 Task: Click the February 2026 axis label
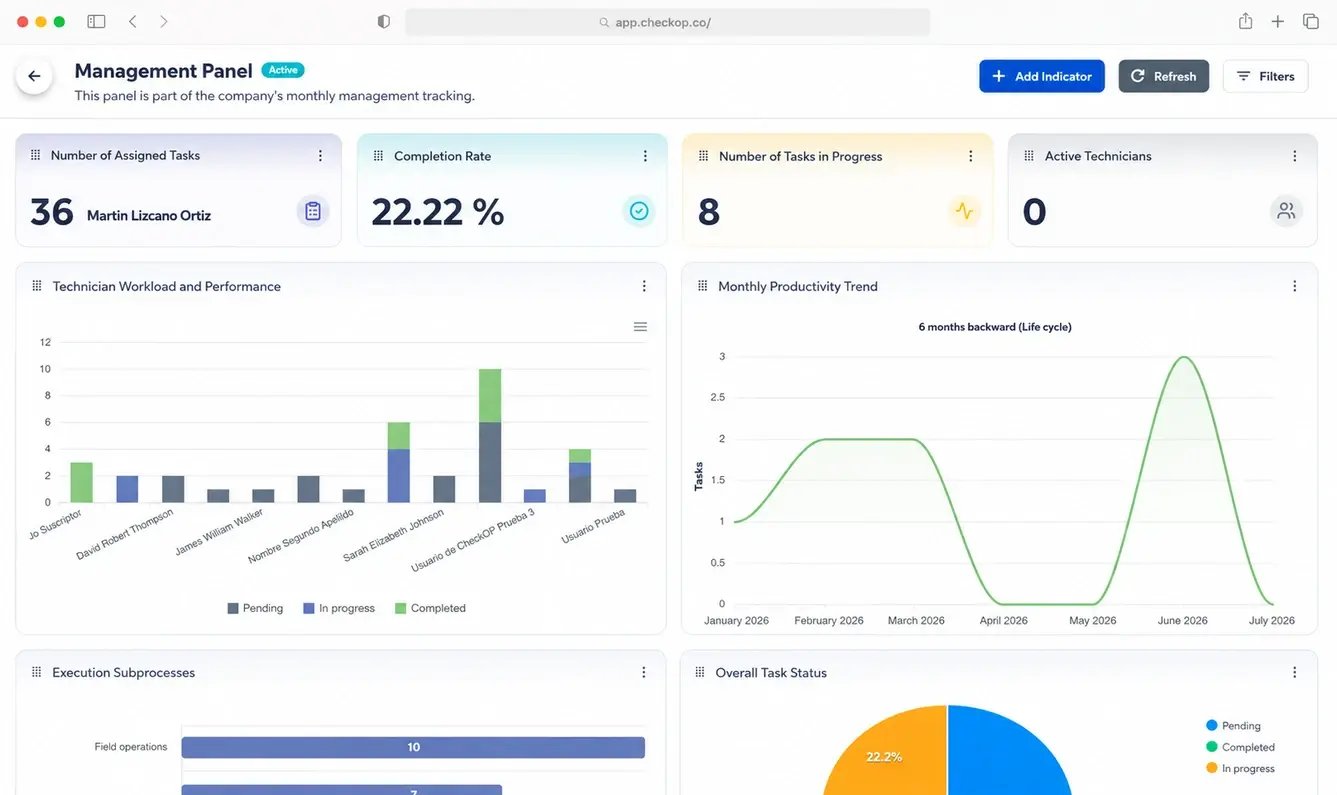coord(829,621)
